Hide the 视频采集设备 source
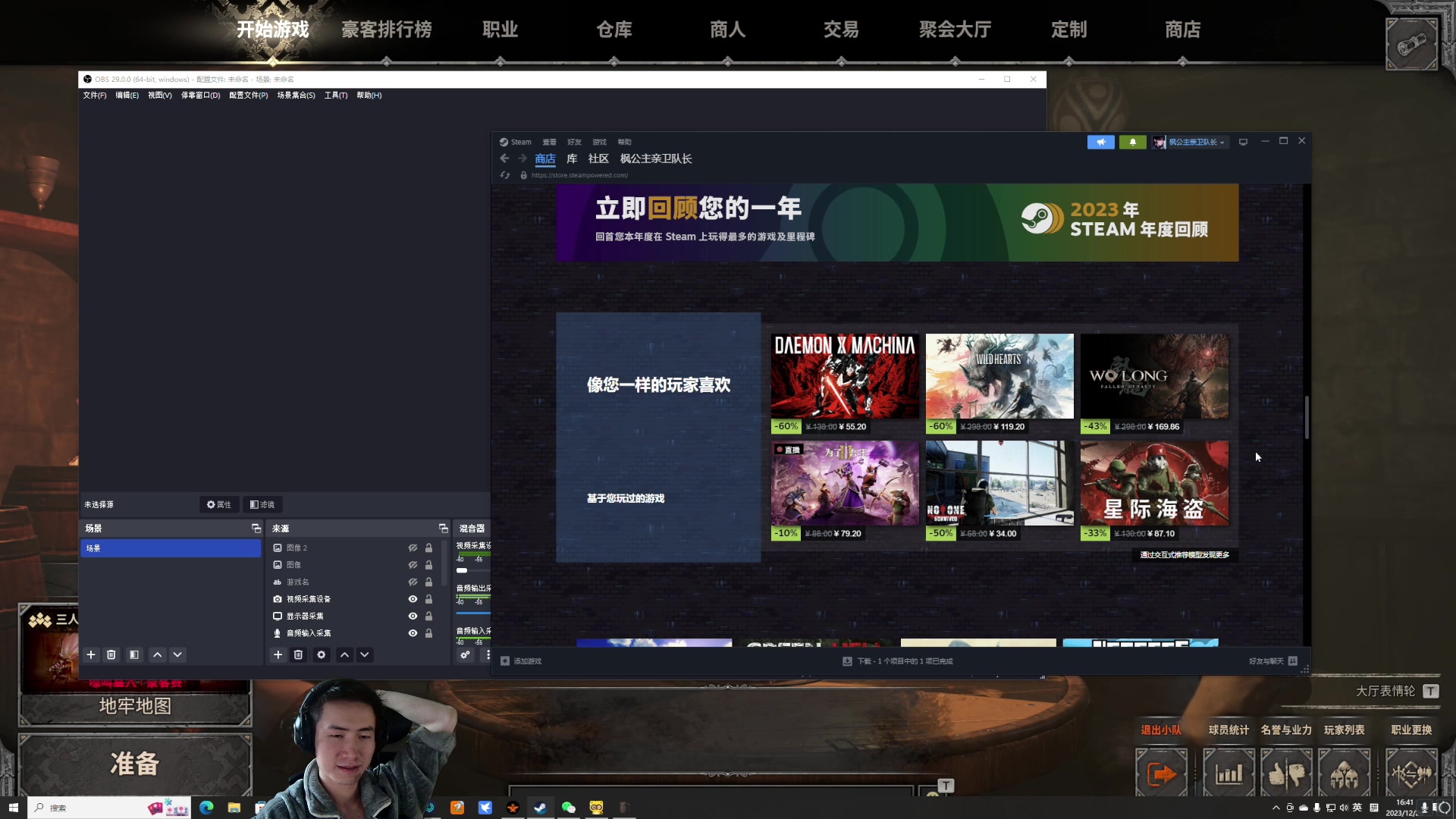The height and width of the screenshot is (819, 1456). (413, 599)
